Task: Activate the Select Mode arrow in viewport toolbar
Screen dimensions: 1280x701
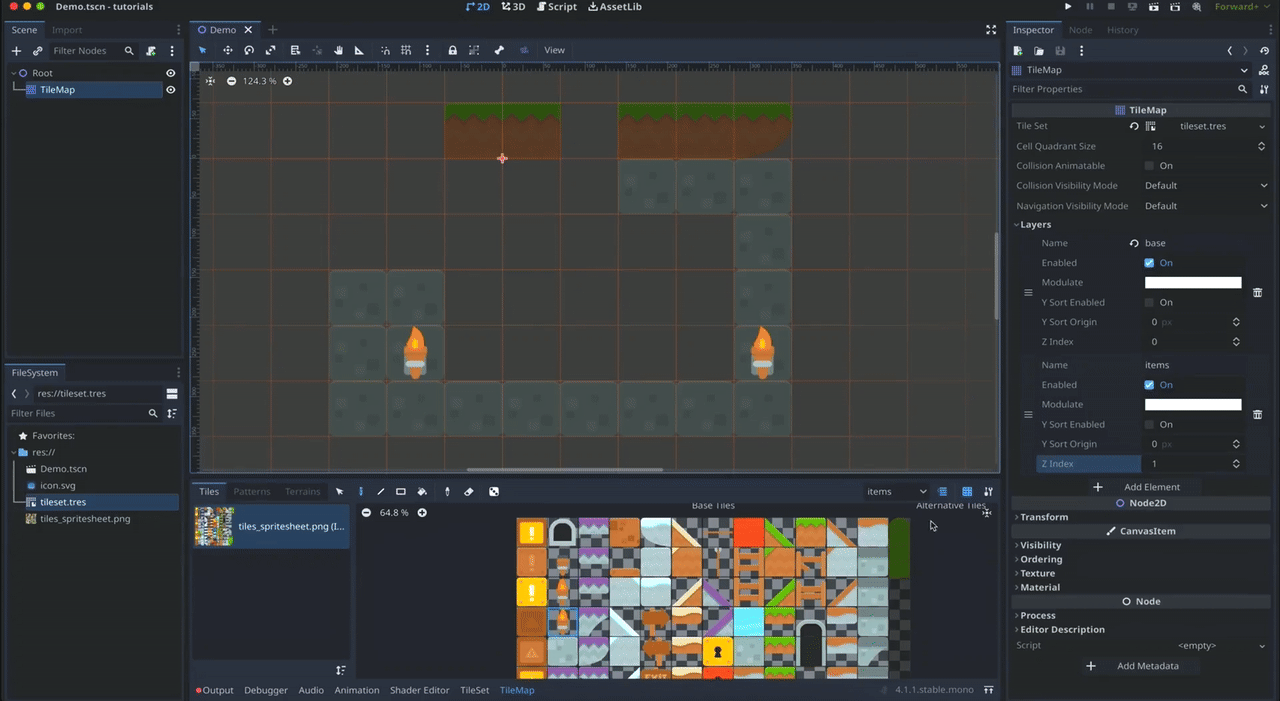Action: tap(202, 50)
